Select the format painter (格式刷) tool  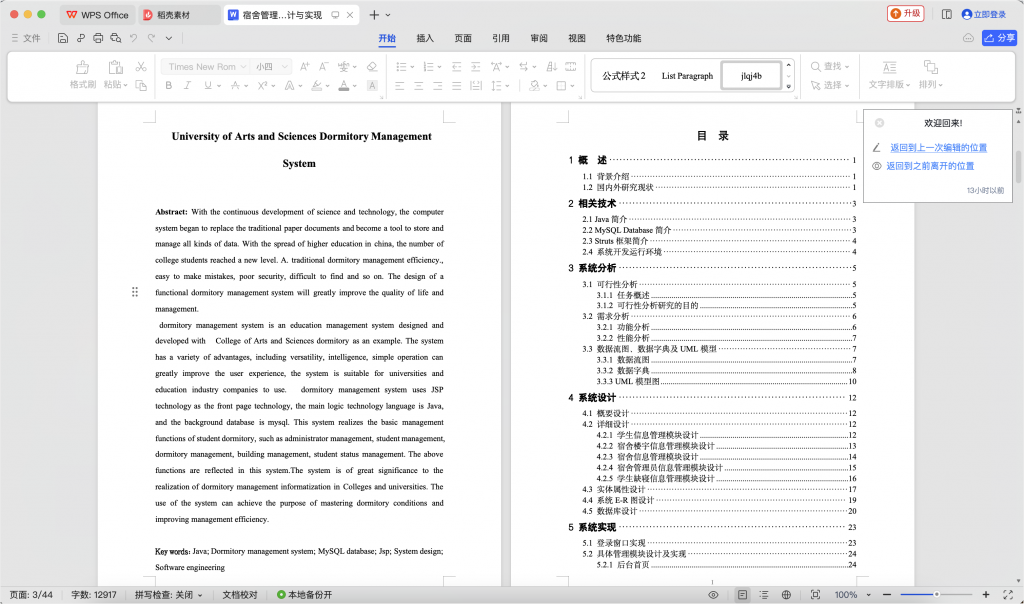tap(83, 72)
